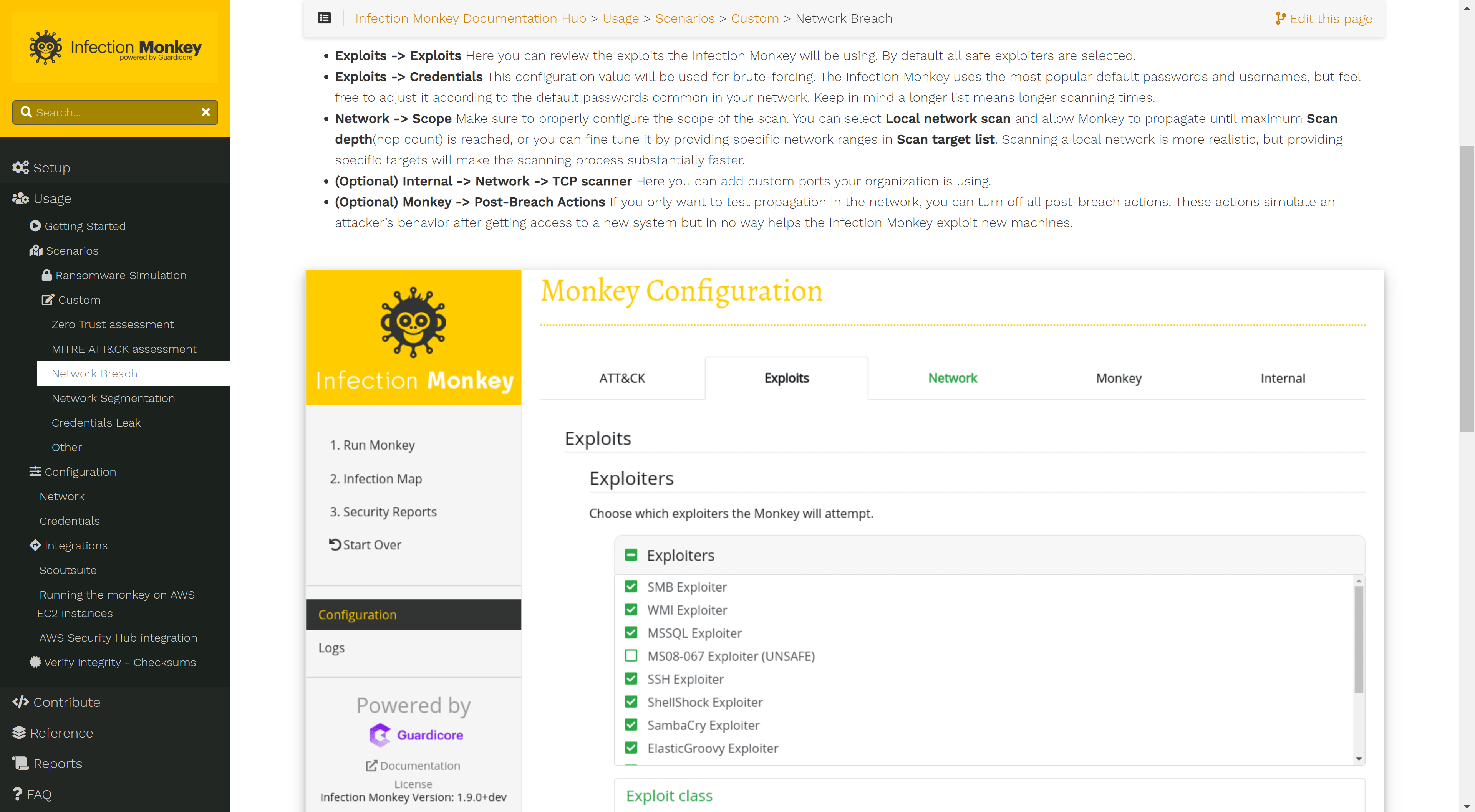The width and height of the screenshot is (1475, 812).
Task: Uncheck the SMB Exploiter checkbox
Action: click(x=631, y=587)
